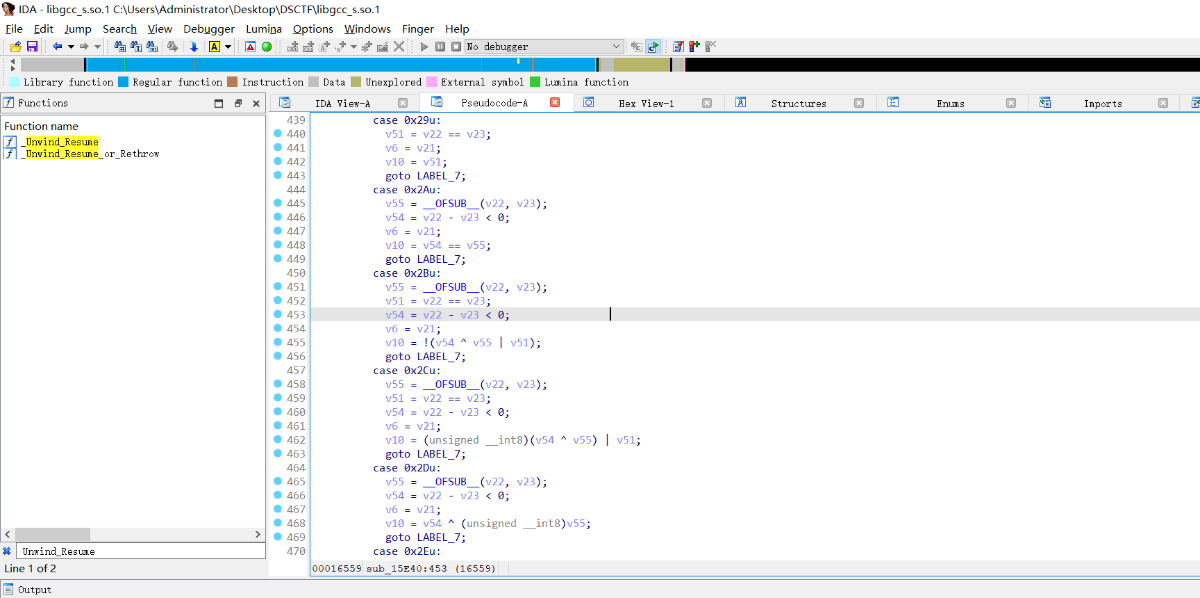
Task: Click the blue down-arrow jump icon
Action: 193,47
